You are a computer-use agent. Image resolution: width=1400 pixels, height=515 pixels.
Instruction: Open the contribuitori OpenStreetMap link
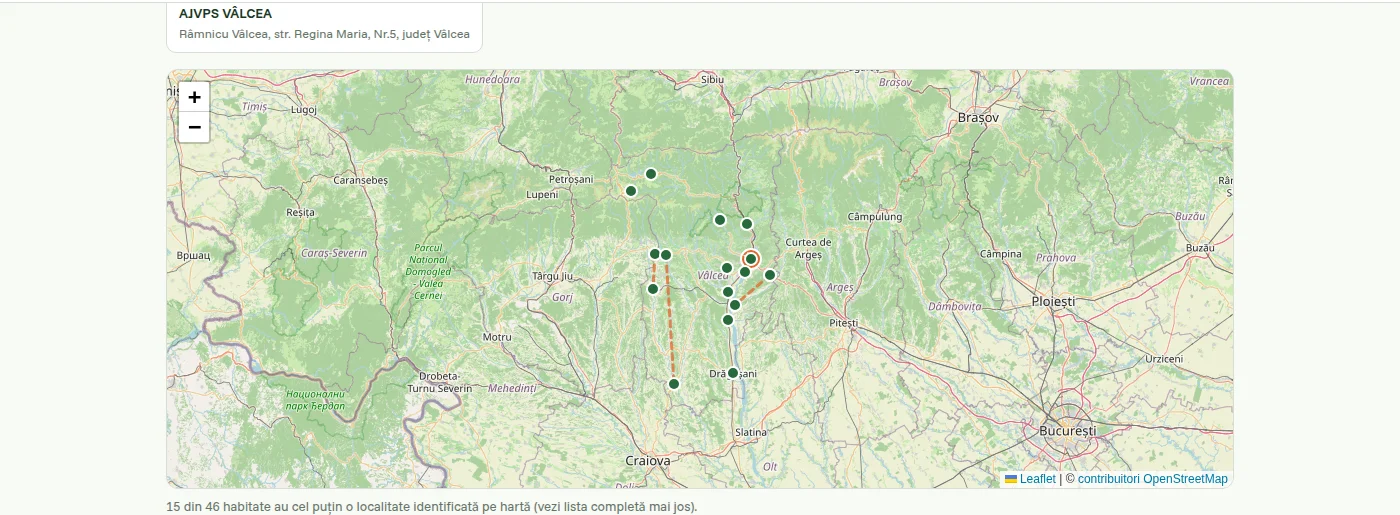point(1152,479)
